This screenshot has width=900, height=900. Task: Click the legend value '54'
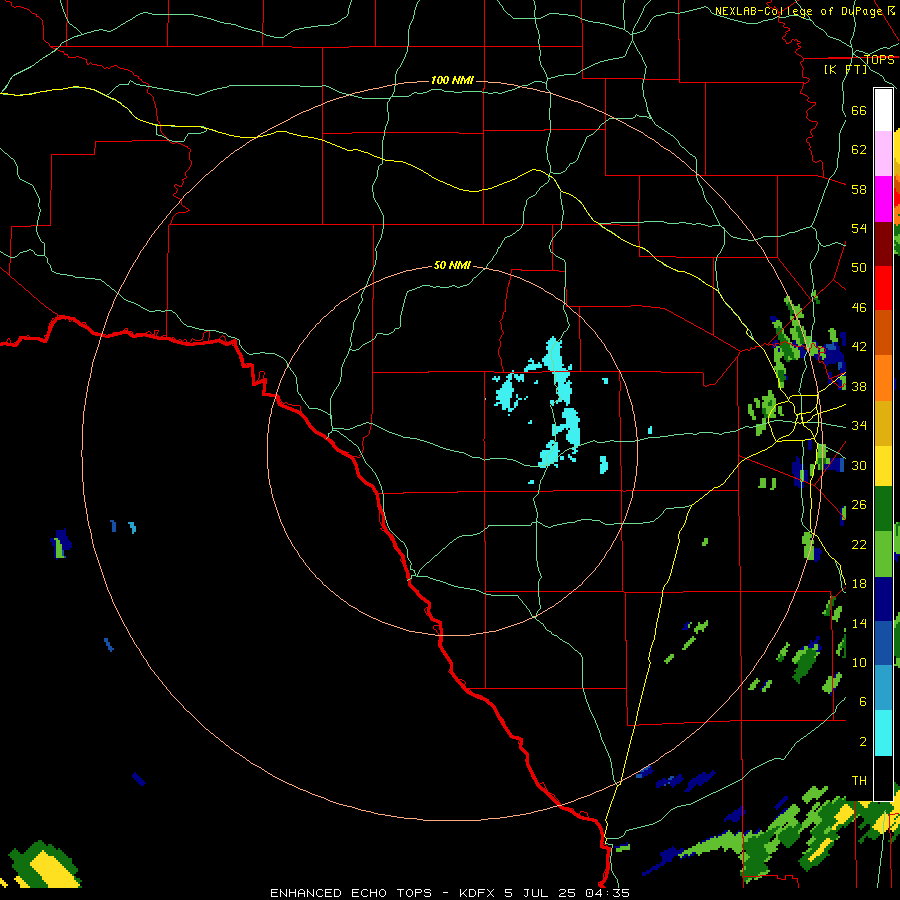click(x=859, y=228)
